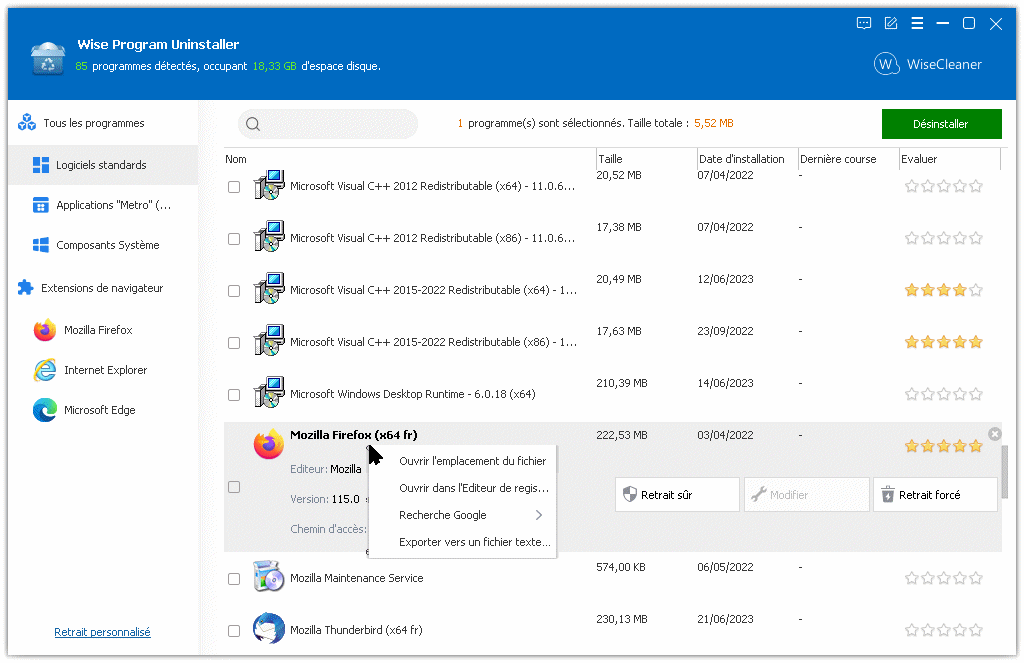Viewport: 1024px width, 663px height.
Task: Click in the program search field
Action: 328,123
